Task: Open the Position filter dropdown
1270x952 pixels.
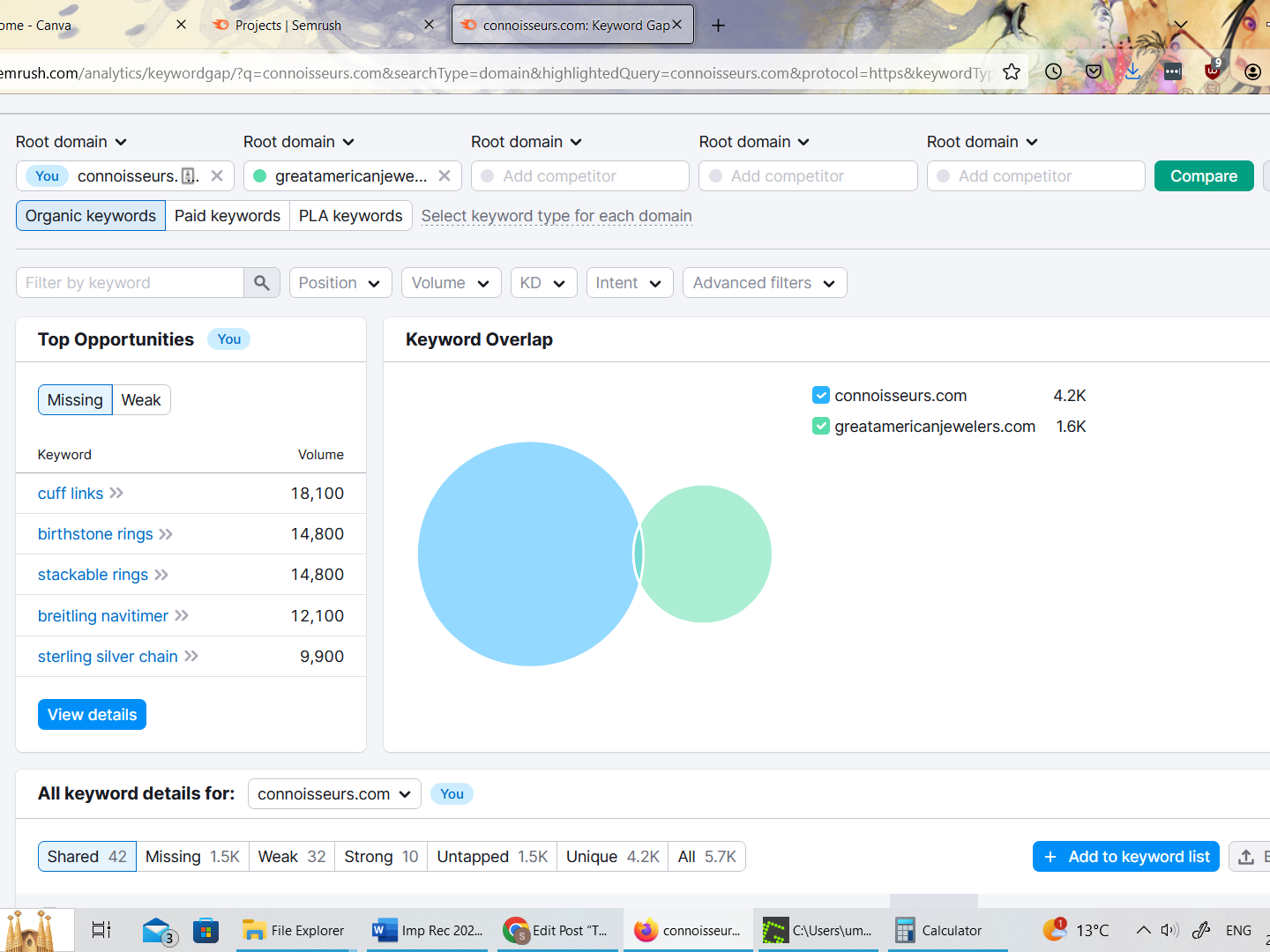Action: pyautogui.click(x=340, y=283)
